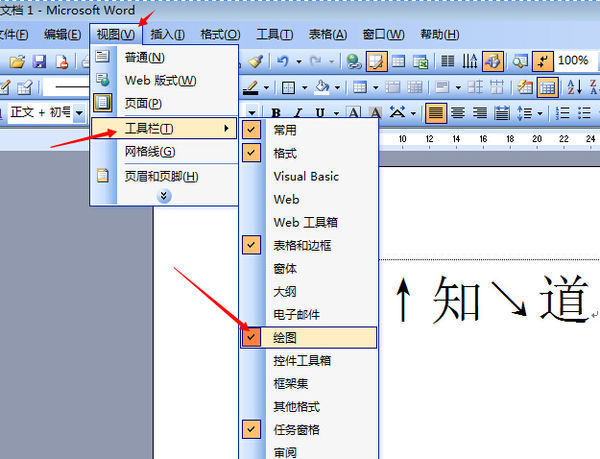
Task: Click the Bold B icon
Action: pos(276,113)
